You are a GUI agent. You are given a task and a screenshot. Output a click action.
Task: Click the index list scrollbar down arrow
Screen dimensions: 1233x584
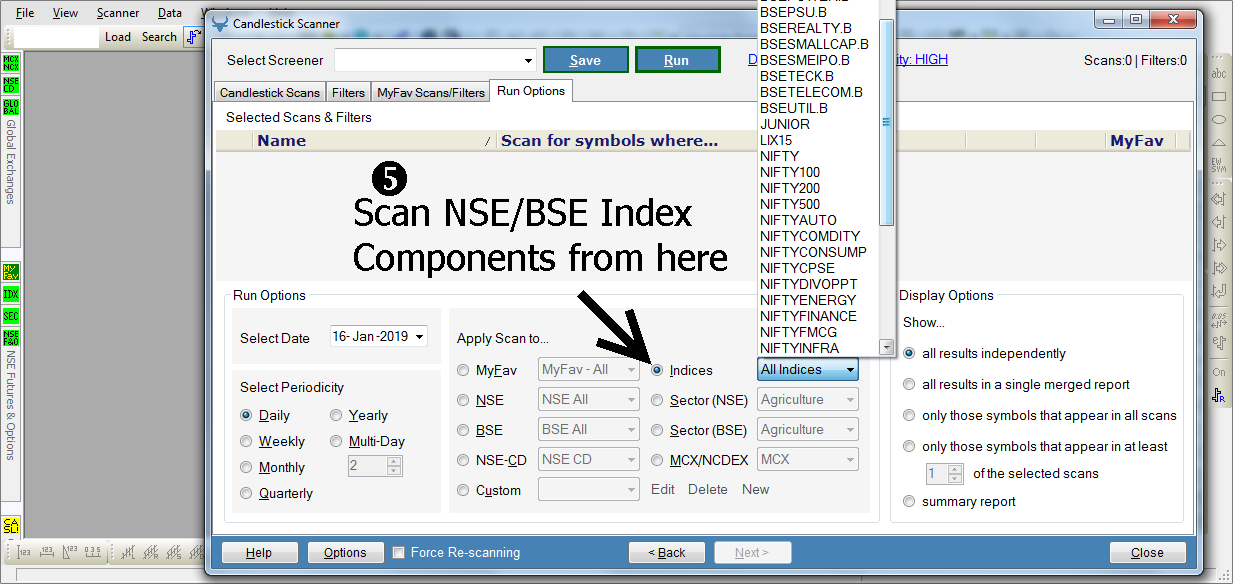[885, 347]
